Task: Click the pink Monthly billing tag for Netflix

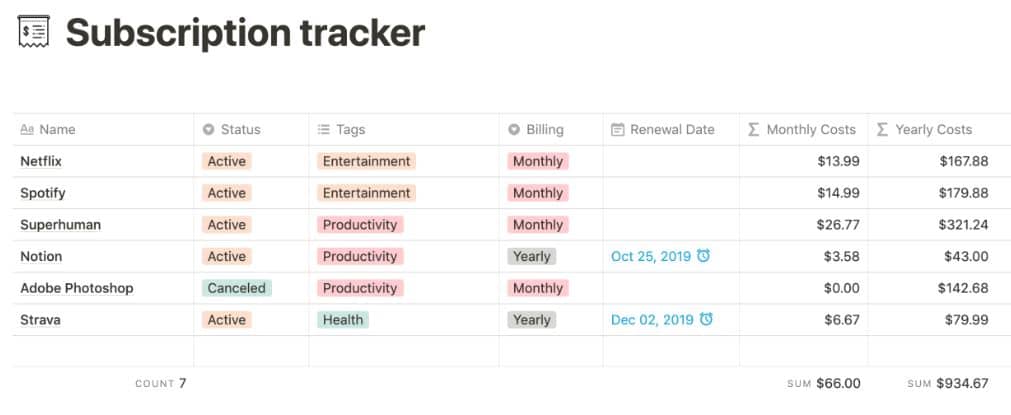Action: click(x=538, y=161)
